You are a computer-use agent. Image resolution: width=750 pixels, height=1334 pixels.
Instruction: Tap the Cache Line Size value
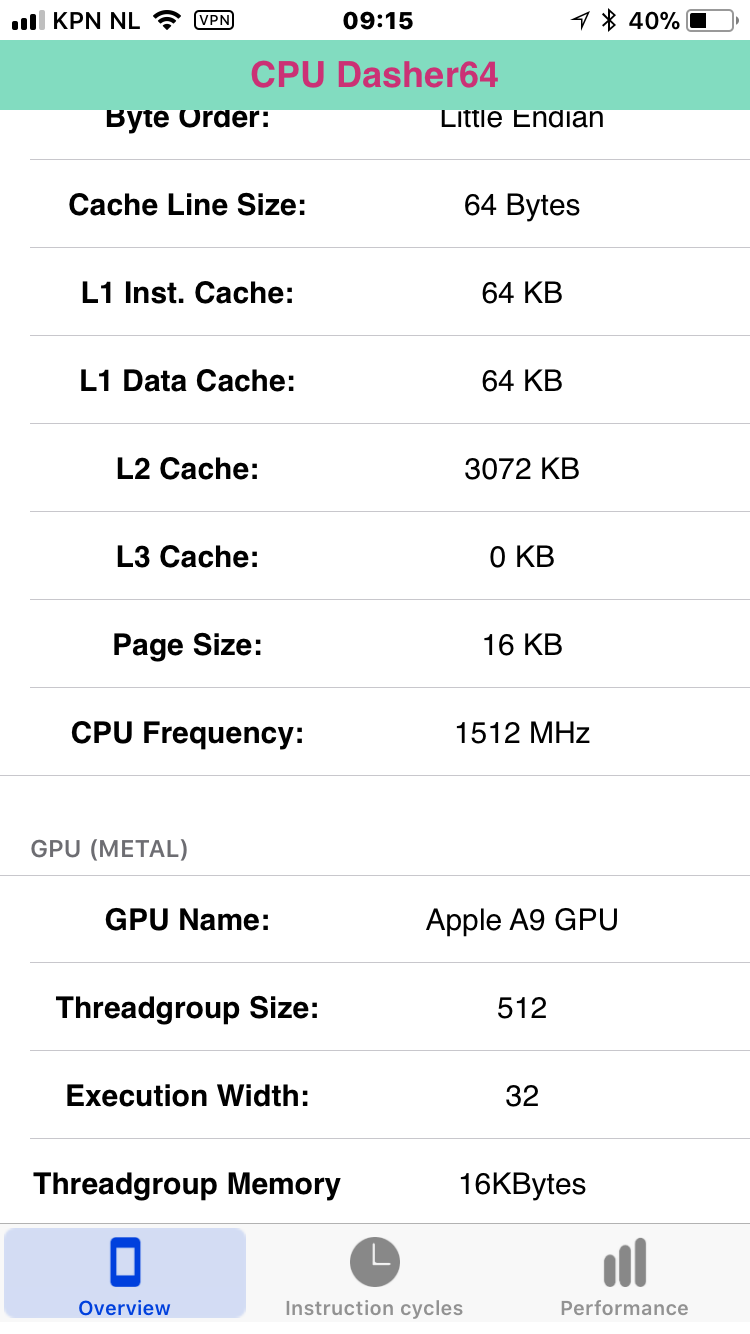(x=522, y=205)
